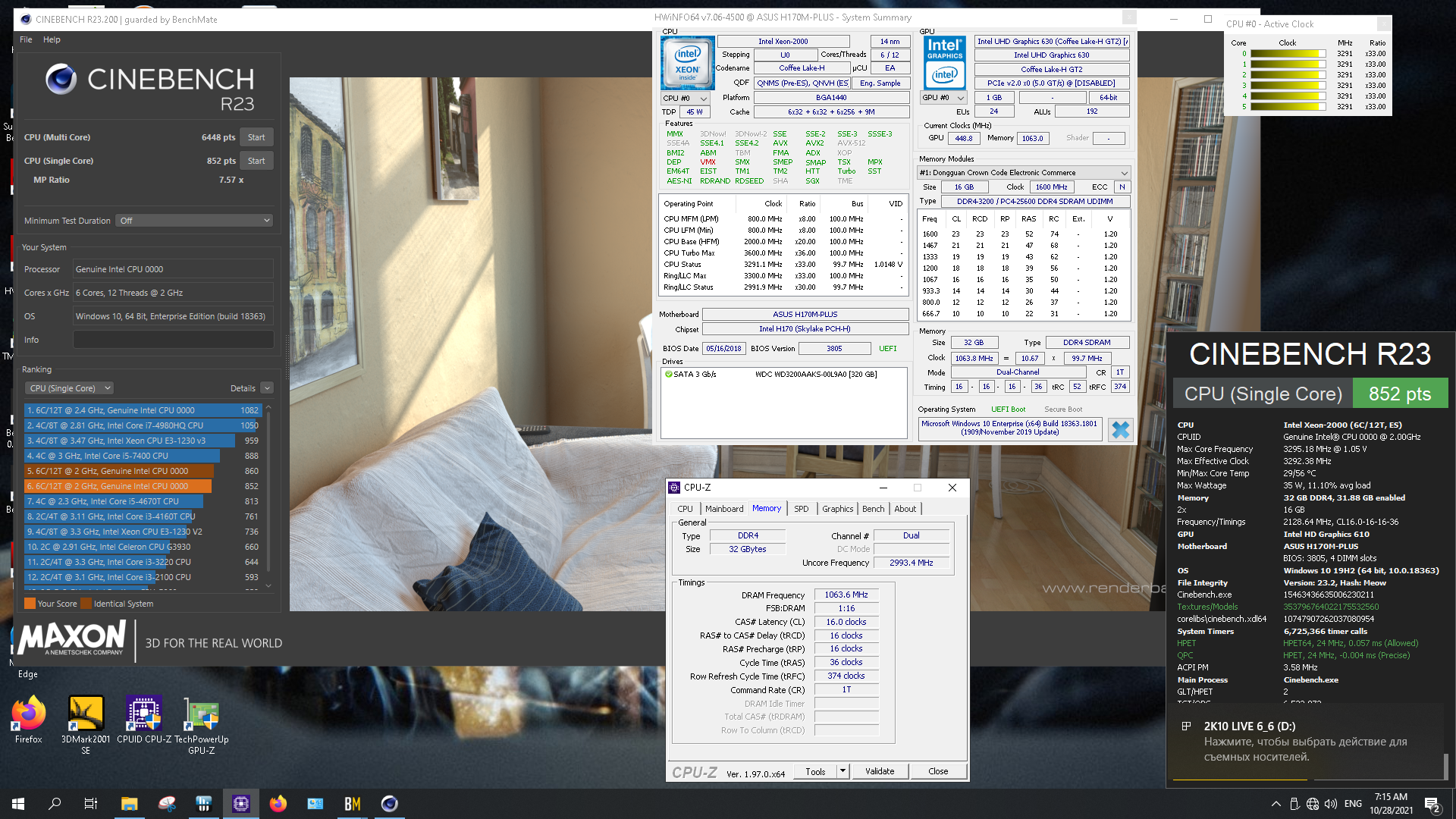The height and width of the screenshot is (819, 1456).
Task: Open the File menu in Cinebench
Action: [26, 39]
